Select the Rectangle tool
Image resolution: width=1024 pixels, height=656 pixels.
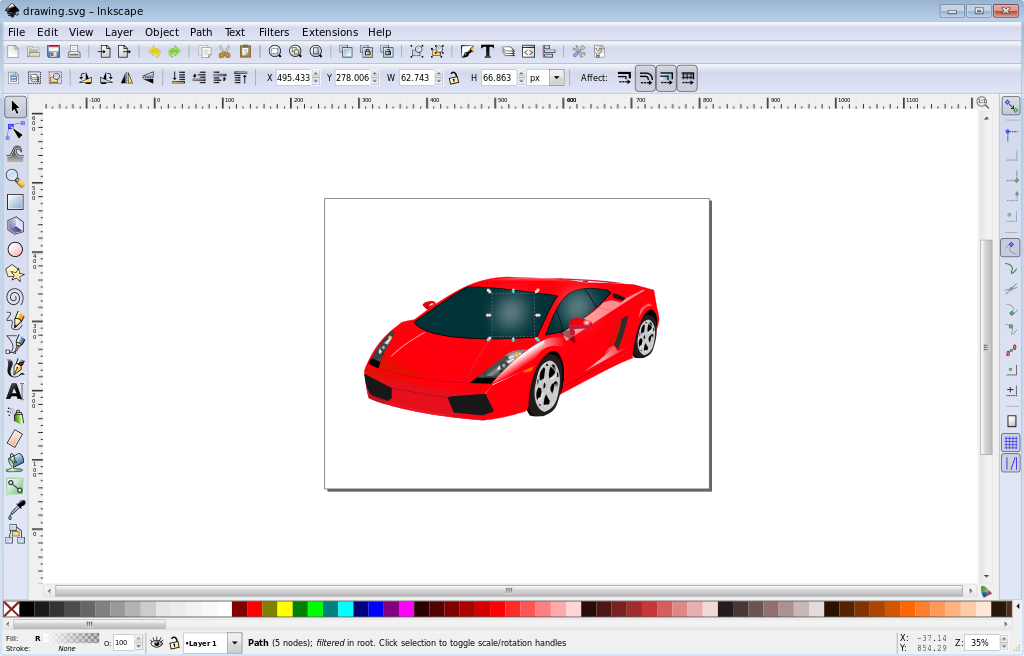point(15,202)
